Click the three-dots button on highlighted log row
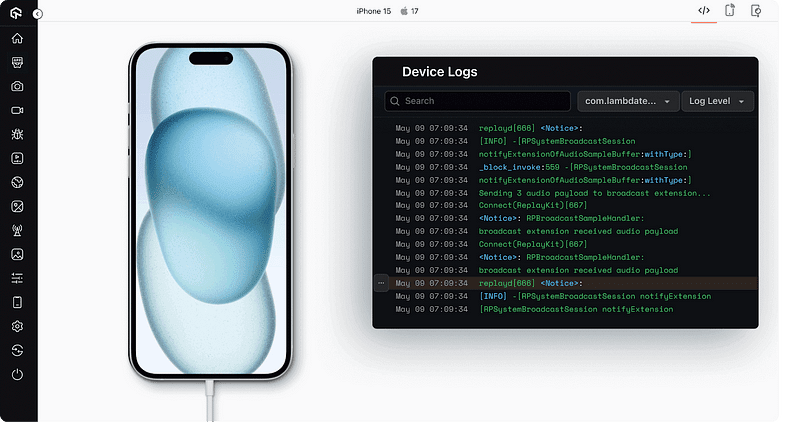This screenshot has height=422, width=800. pos(381,283)
